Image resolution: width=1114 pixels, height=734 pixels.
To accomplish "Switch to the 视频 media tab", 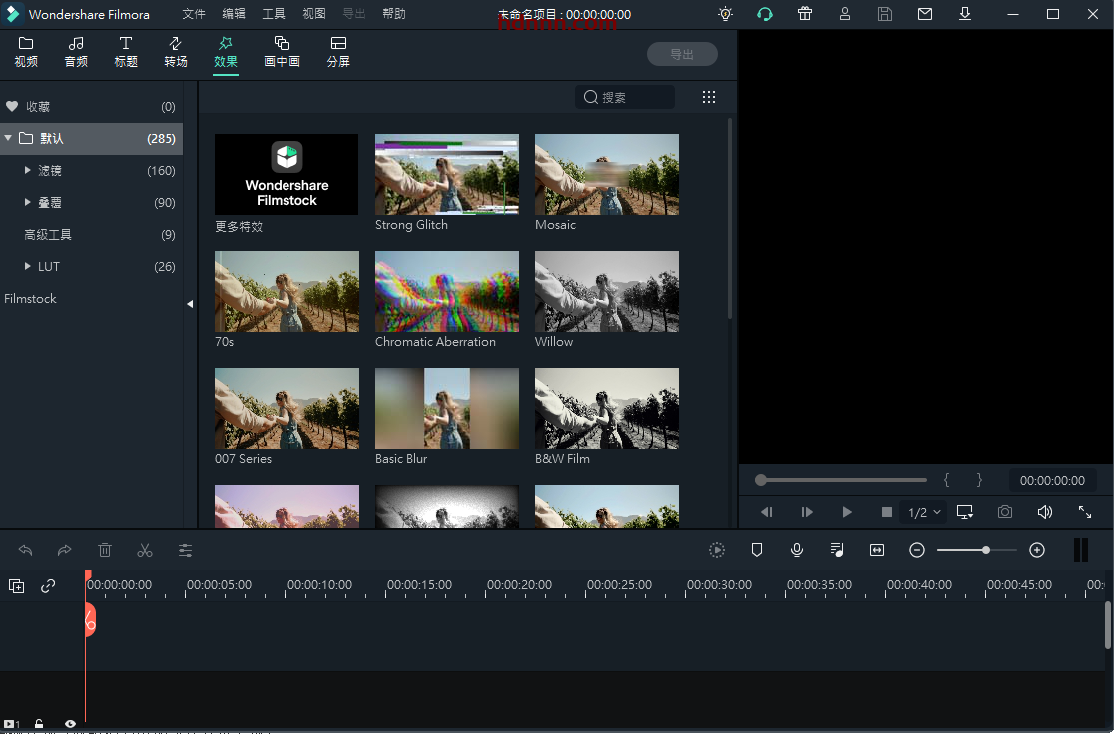I will point(26,52).
